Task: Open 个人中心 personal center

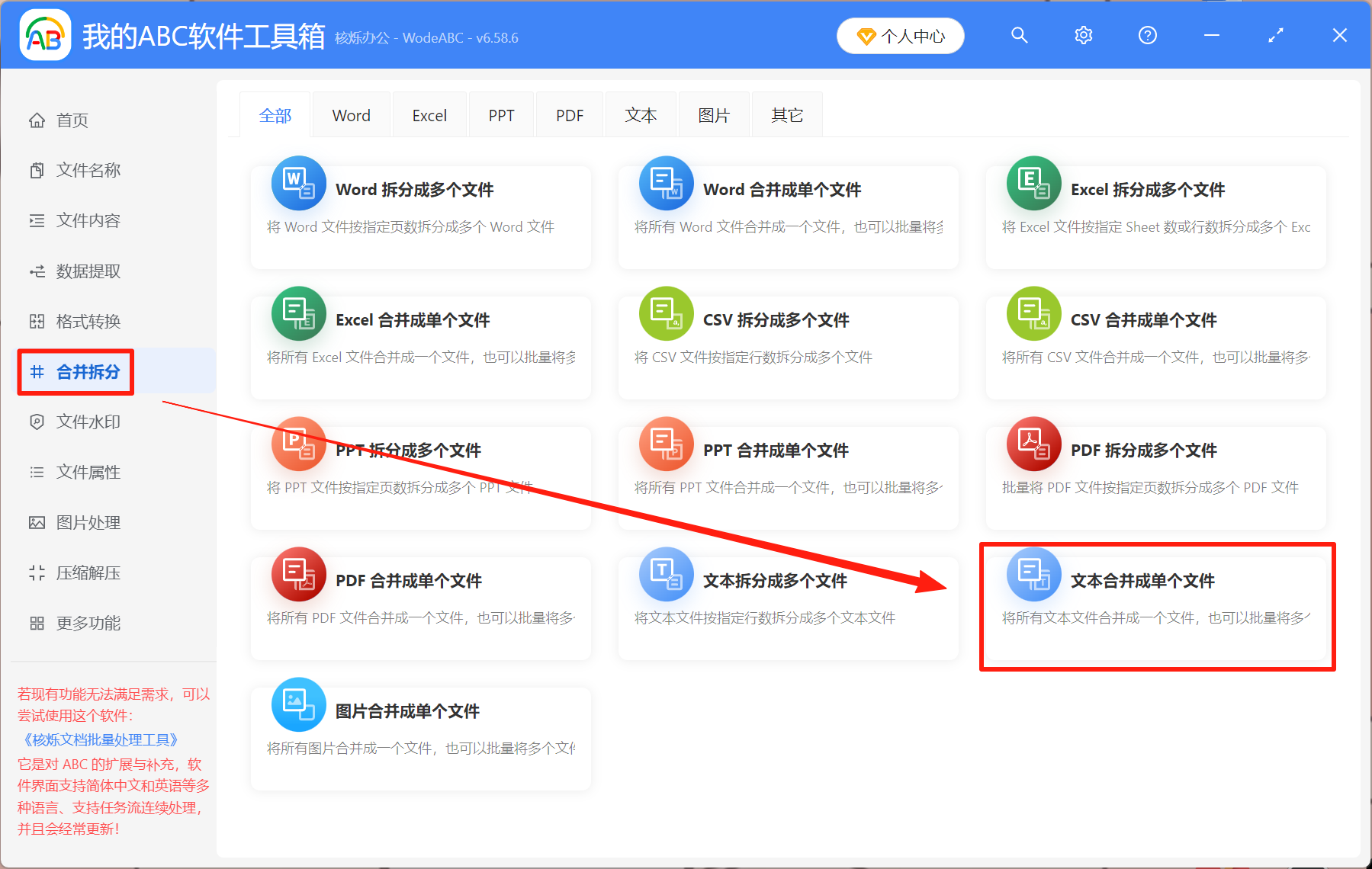Action: tap(901, 35)
